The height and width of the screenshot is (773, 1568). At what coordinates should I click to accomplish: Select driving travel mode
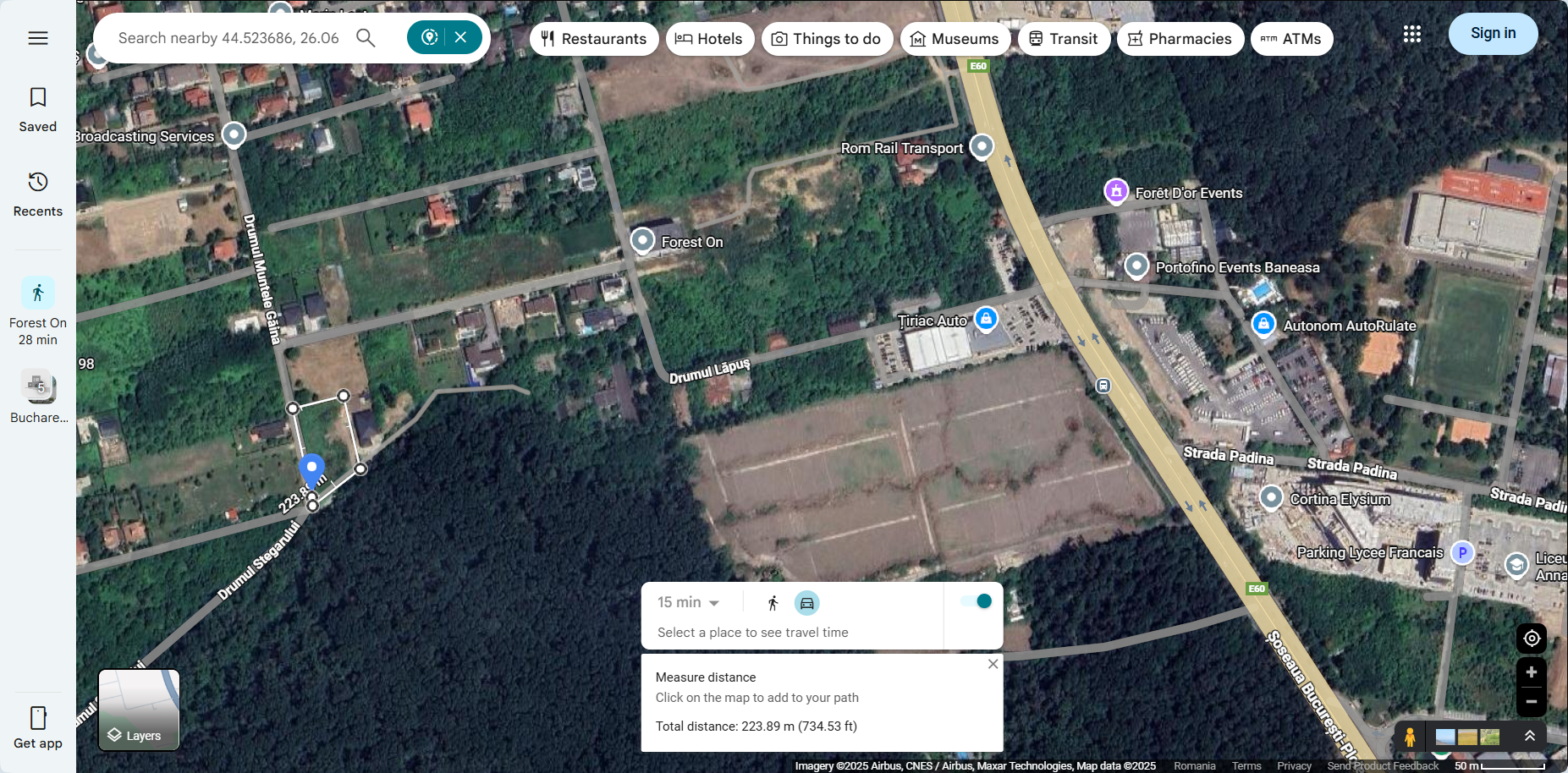tap(807, 603)
